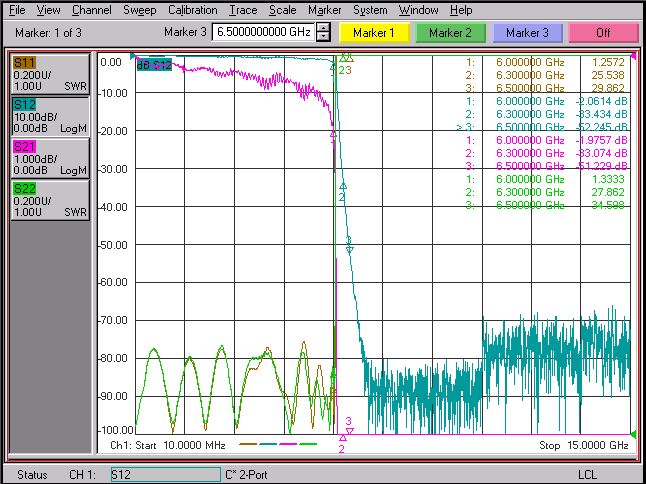The image size is (646, 484).
Task: Open the Trace menu
Action: coord(243,10)
